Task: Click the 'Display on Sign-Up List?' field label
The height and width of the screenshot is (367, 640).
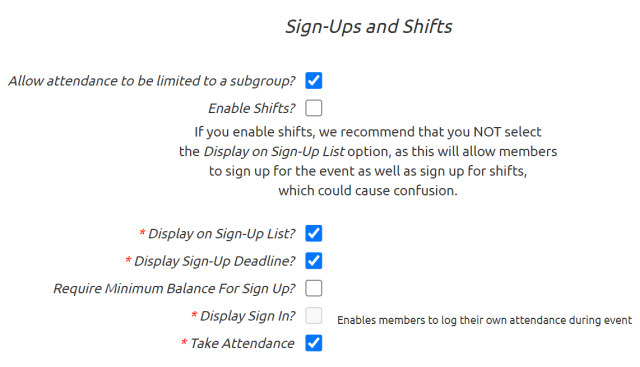Action: 221,234
